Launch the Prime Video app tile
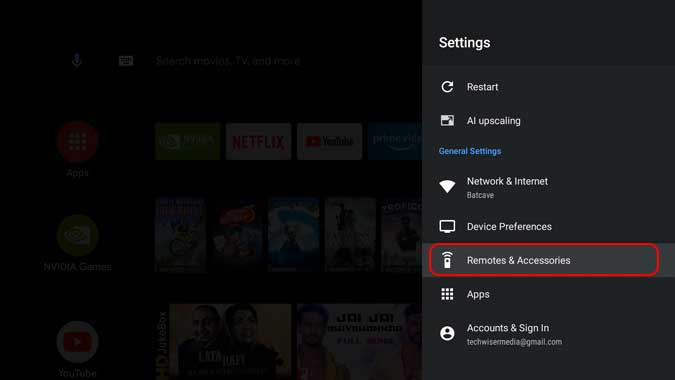Viewport: 675px width, 380px height. [395, 142]
